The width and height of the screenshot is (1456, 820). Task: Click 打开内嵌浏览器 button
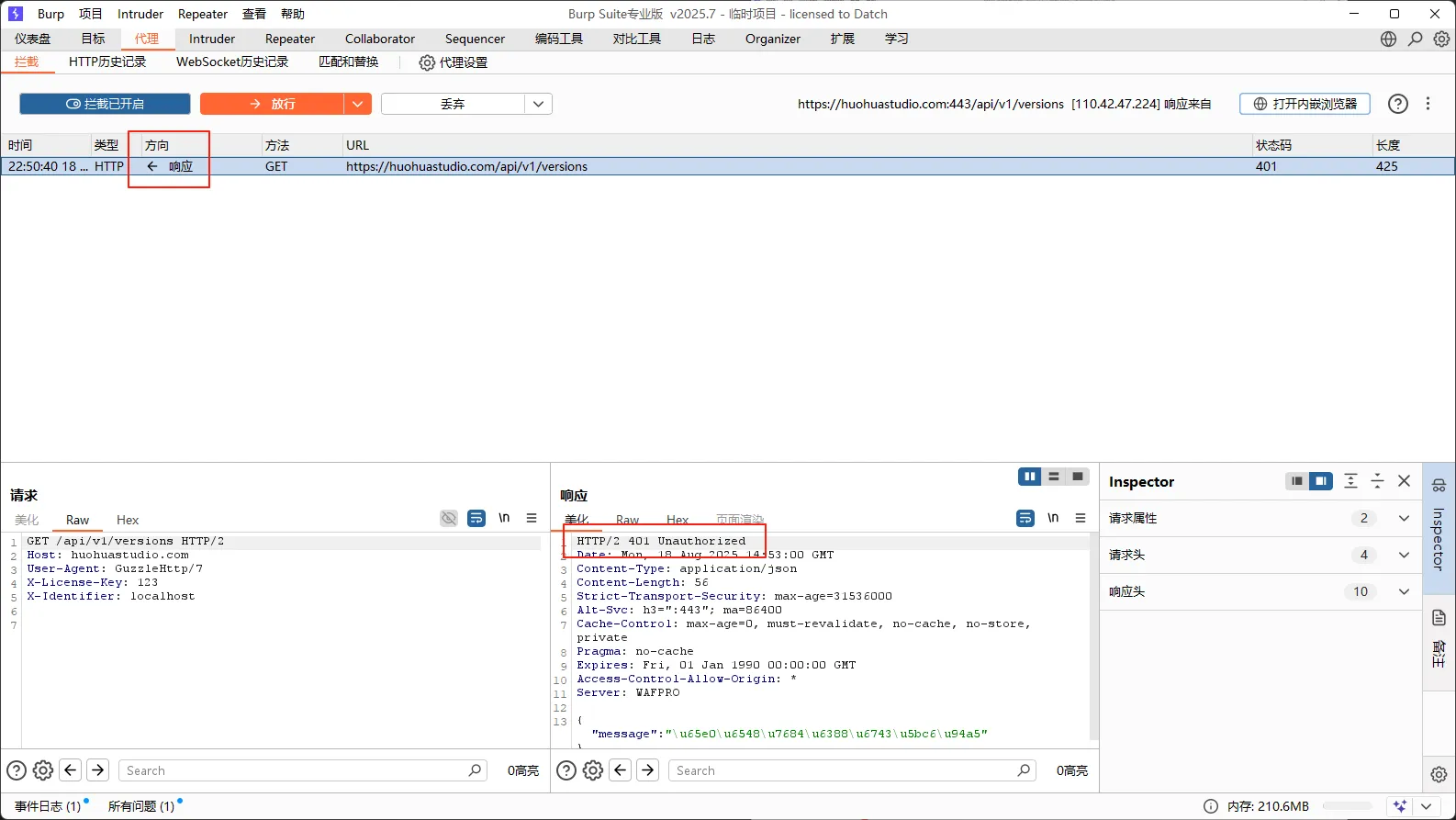click(x=1305, y=104)
